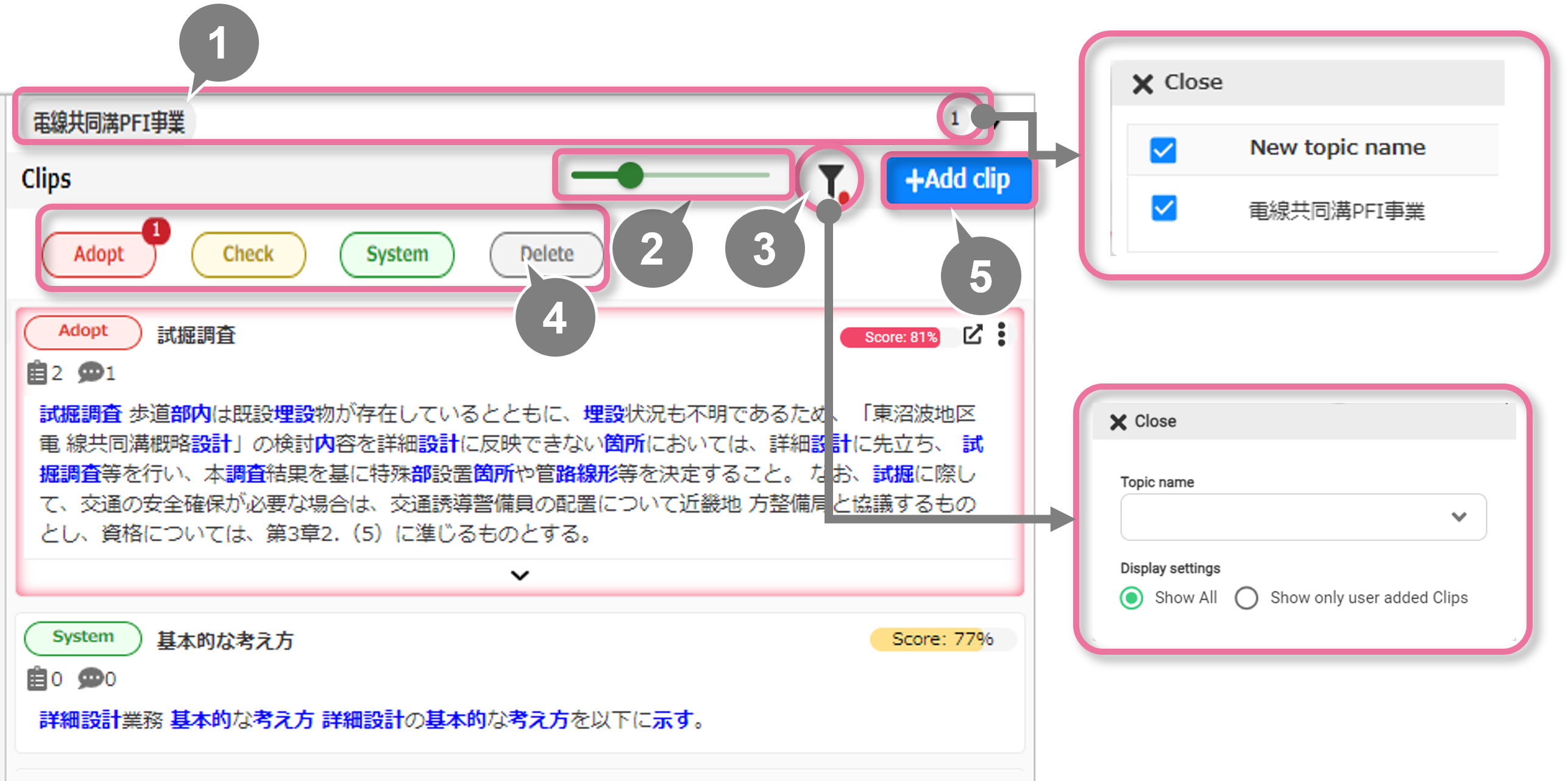Click the clipboard icon on 基本的な考え方 clip
The width and height of the screenshot is (1568, 781).
tap(37, 679)
